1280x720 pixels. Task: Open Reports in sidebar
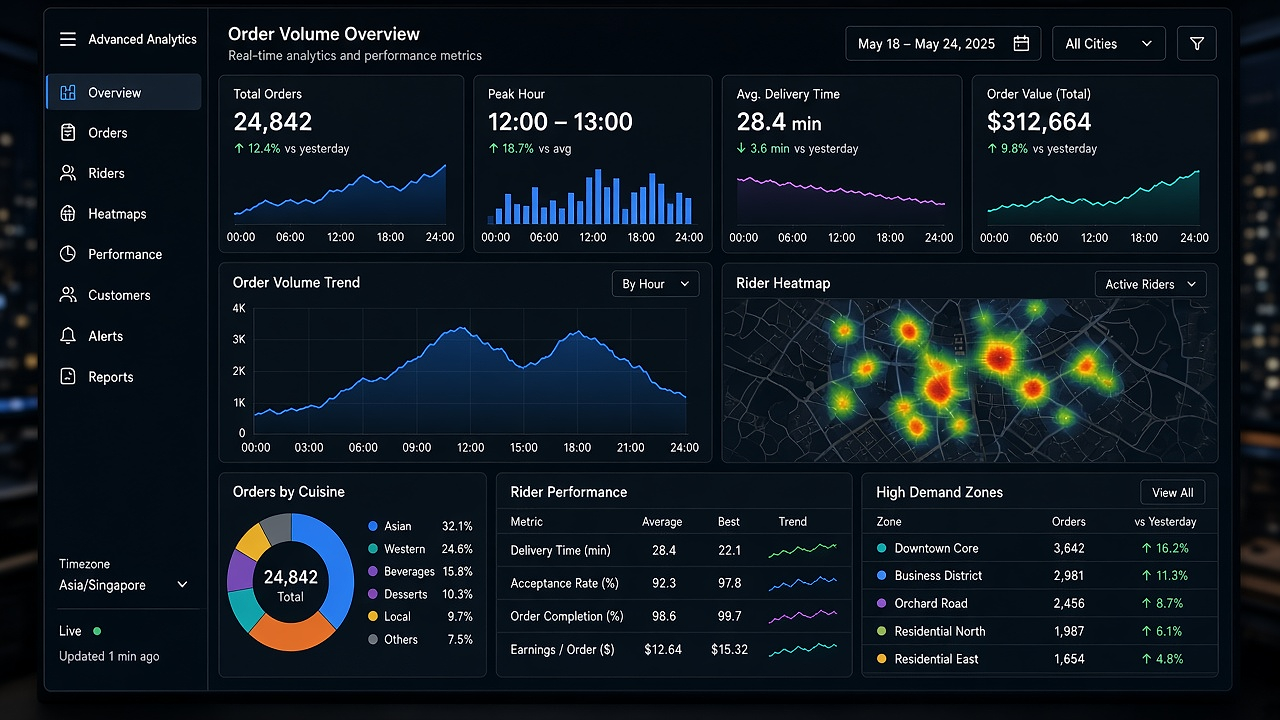124,377
